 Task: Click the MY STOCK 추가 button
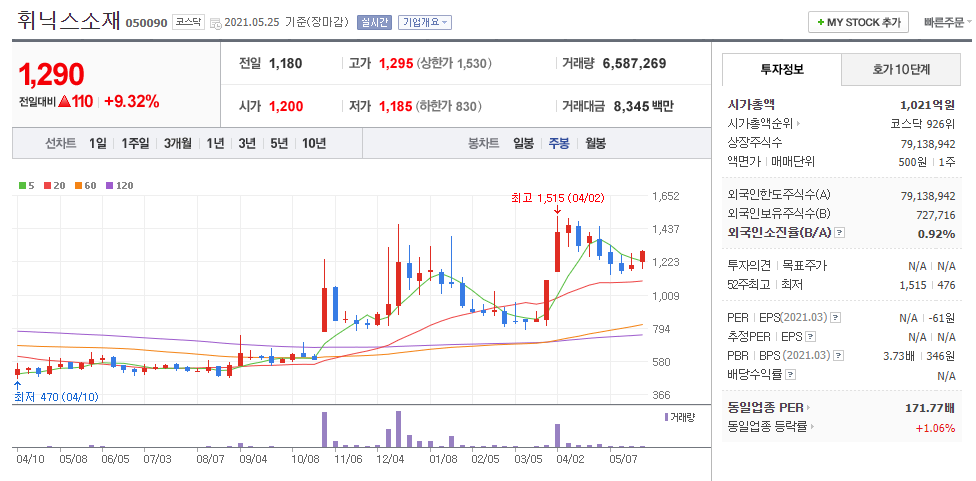coord(858,22)
